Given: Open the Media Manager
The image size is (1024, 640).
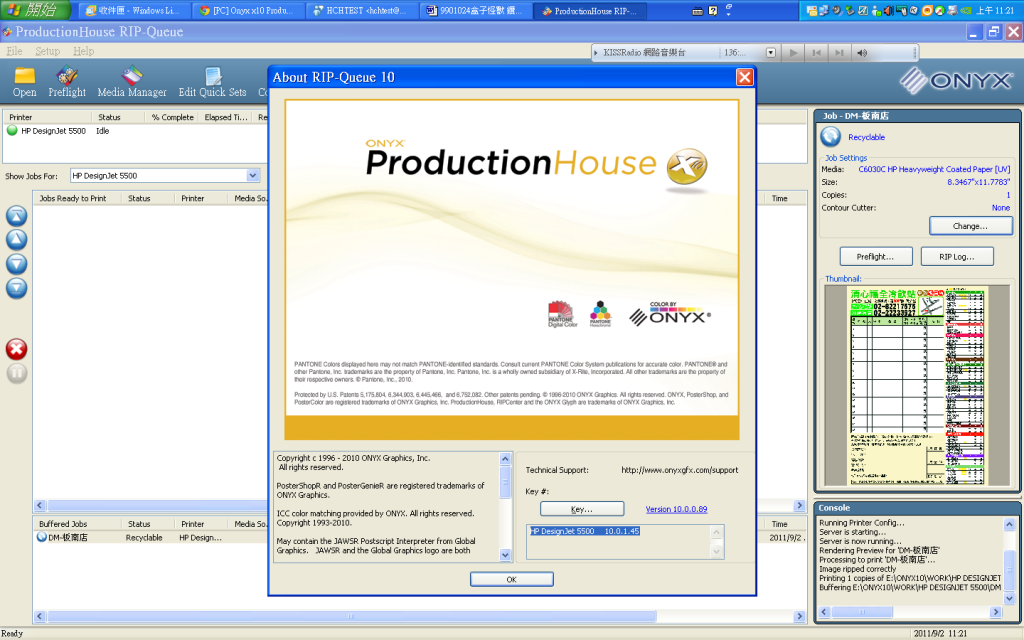Looking at the screenshot, I should [x=131, y=80].
